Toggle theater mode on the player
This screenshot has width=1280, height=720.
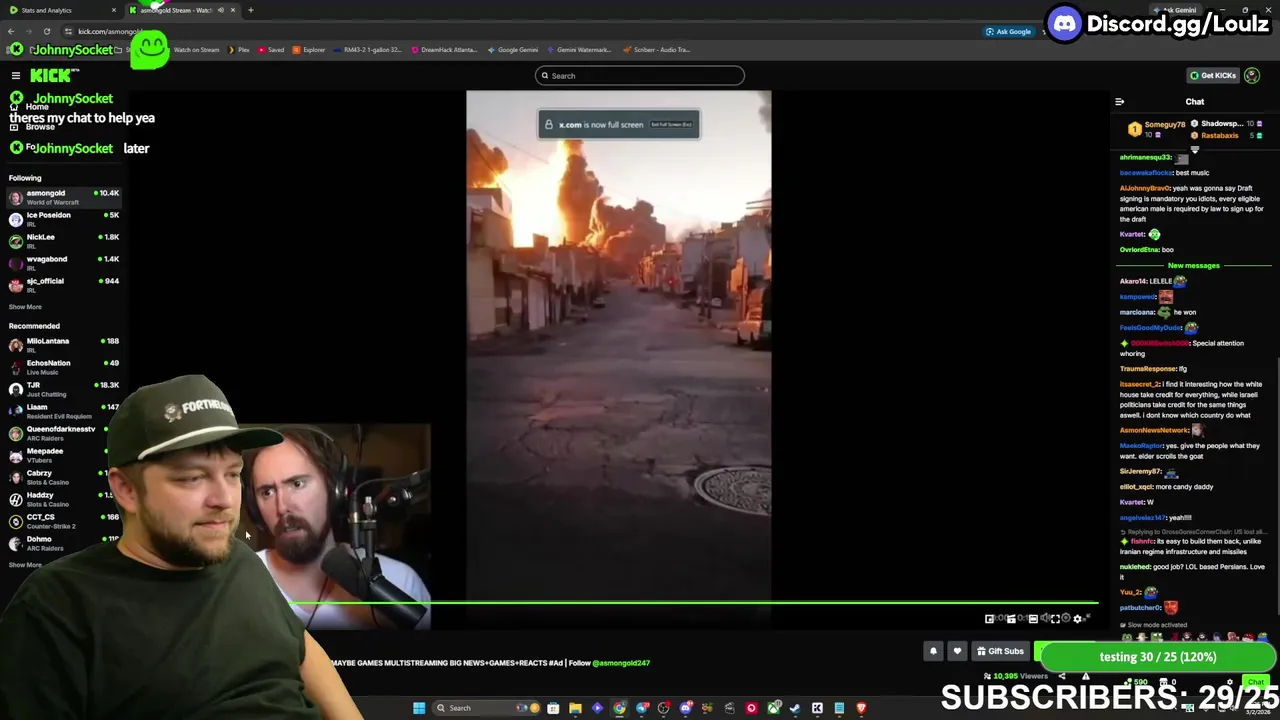[1033, 618]
